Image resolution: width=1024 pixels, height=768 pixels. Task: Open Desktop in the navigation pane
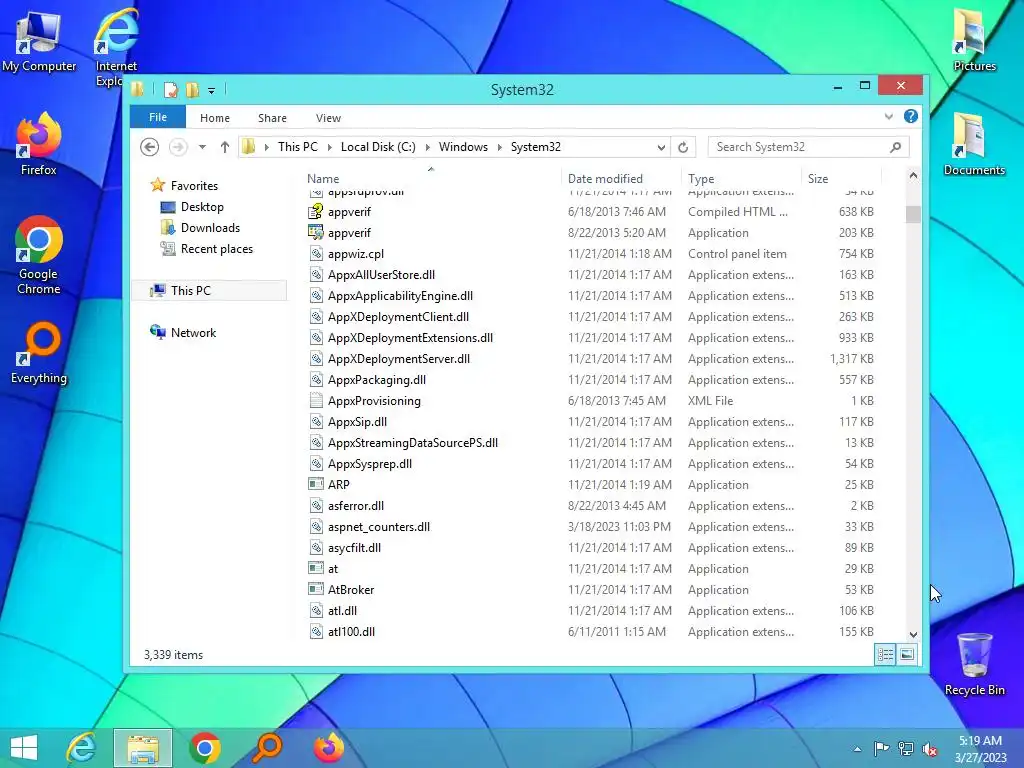coord(202,206)
